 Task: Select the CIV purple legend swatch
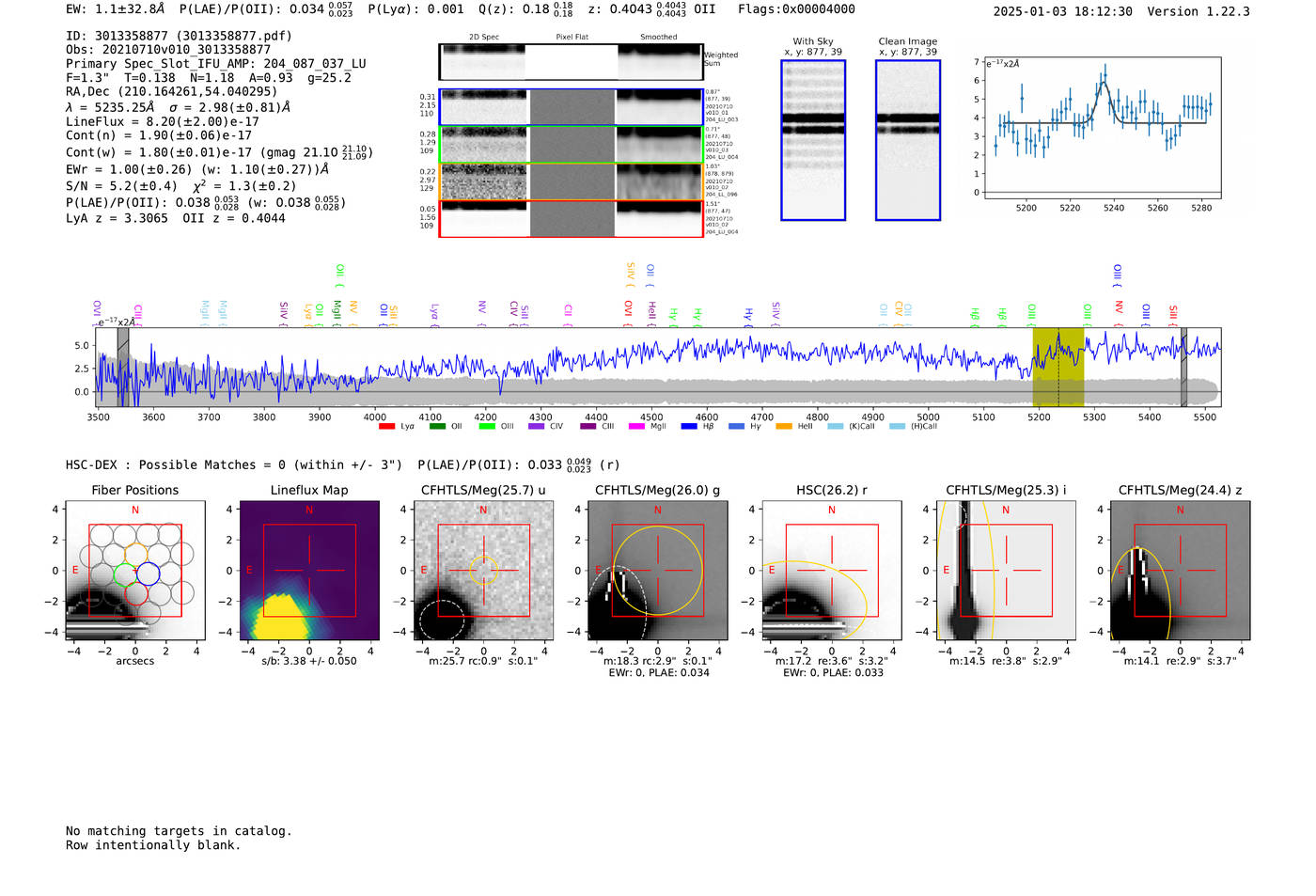coord(537,426)
